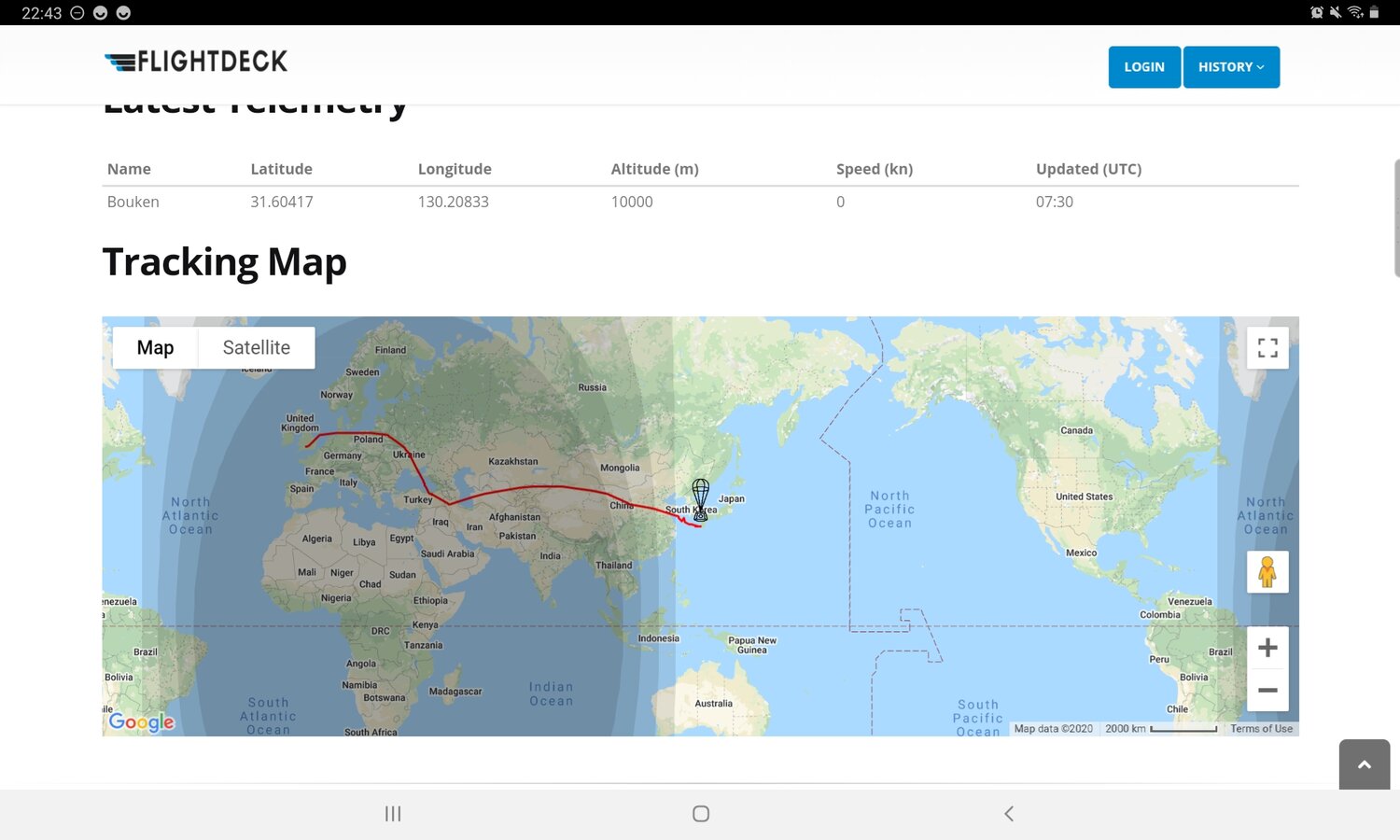Toggle fullscreen map view
The image size is (1400, 840).
(1267, 348)
